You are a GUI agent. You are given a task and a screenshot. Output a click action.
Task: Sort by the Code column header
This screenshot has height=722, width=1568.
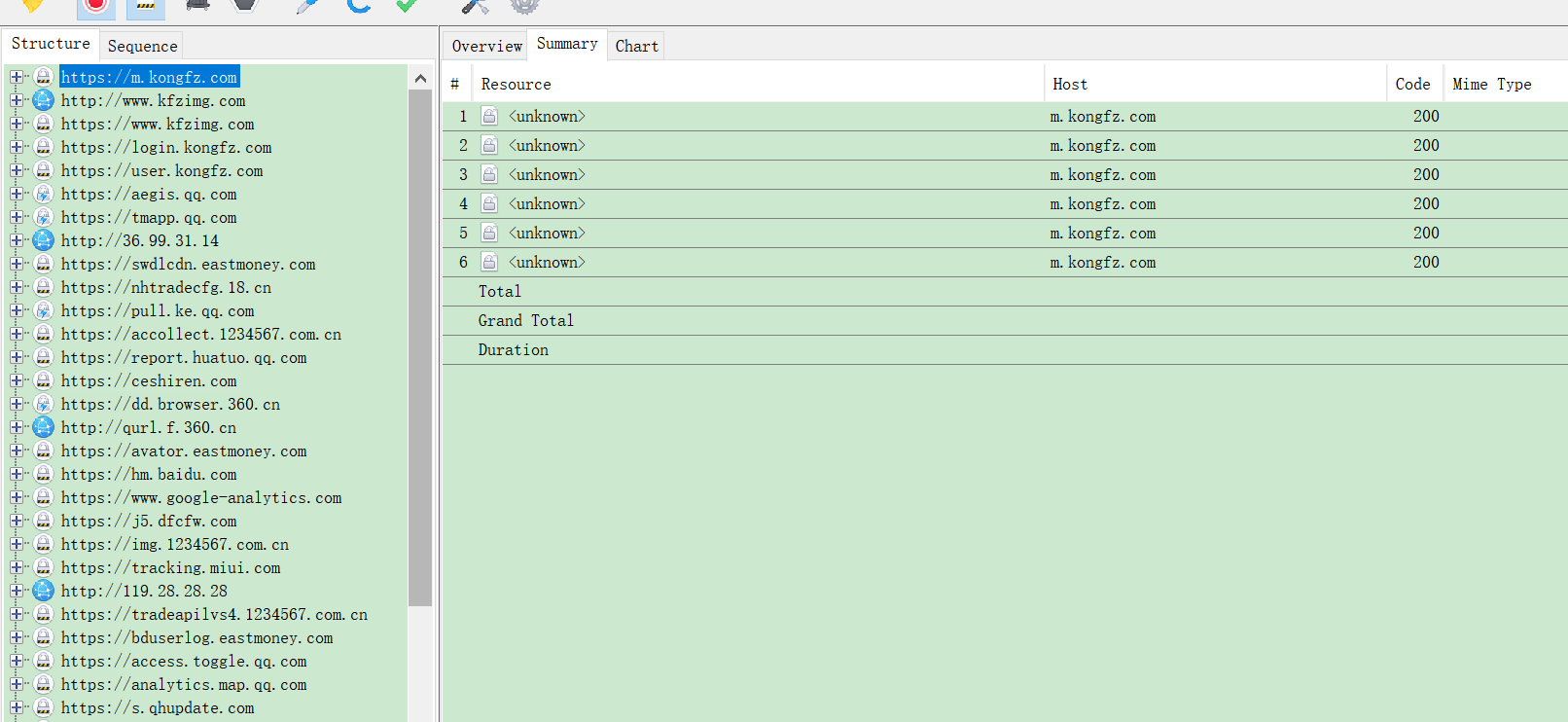coord(1412,85)
